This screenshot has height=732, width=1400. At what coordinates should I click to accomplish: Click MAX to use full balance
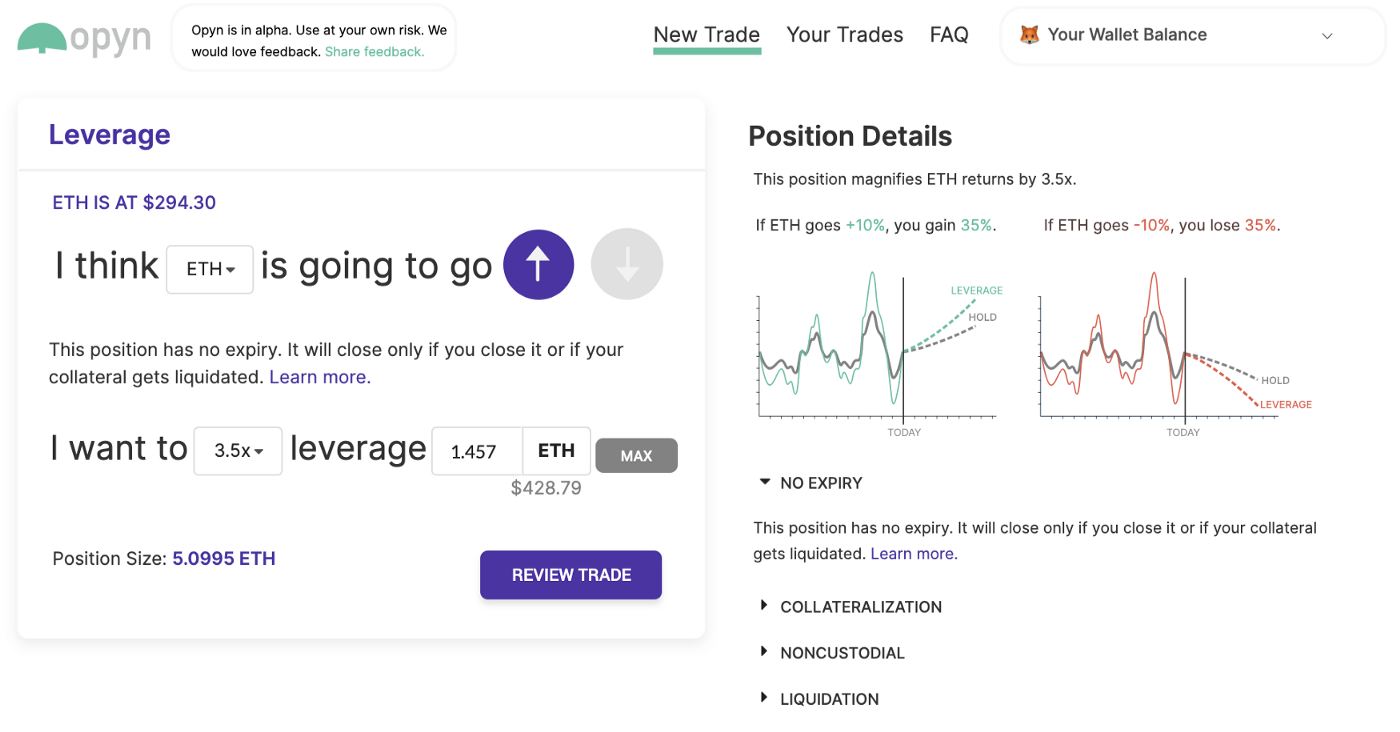coord(636,455)
